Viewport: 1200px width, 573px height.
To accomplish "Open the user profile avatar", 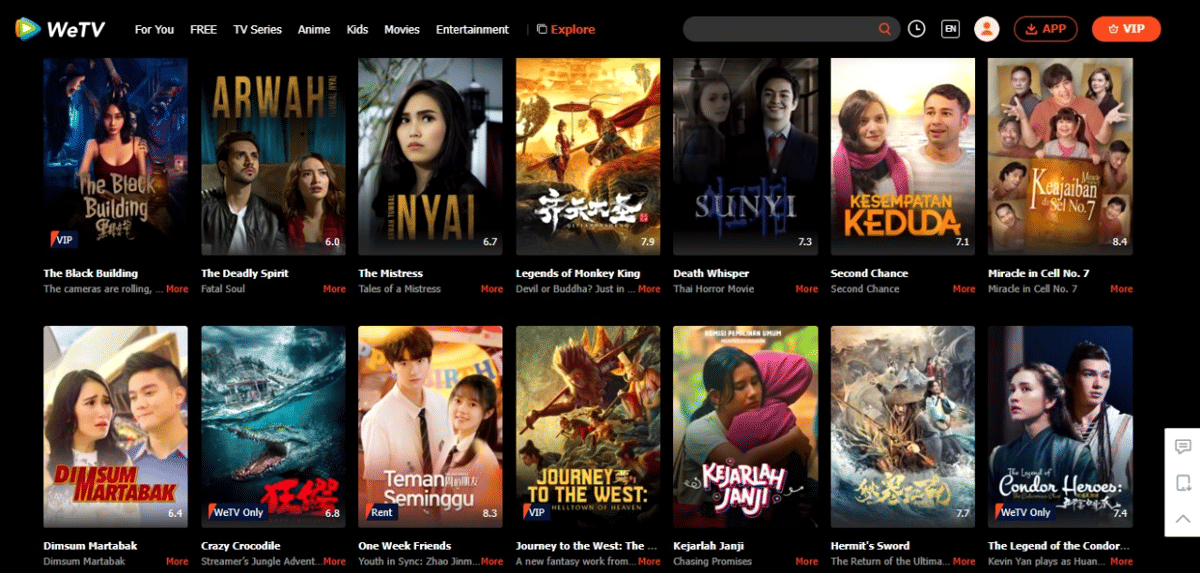I will coord(987,29).
